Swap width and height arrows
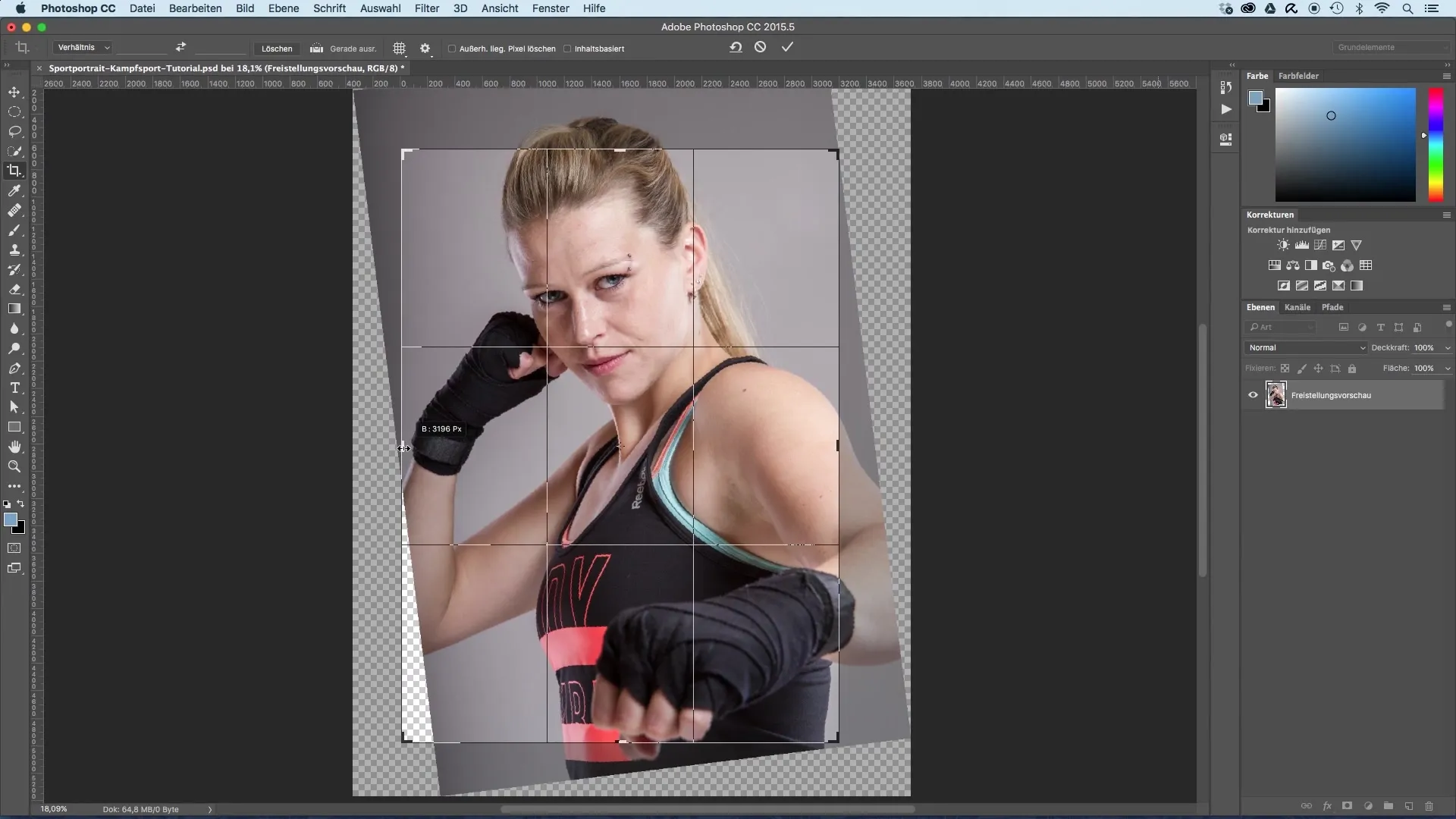The height and width of the screenshot is (819, 1456). (x=180, y=47)
